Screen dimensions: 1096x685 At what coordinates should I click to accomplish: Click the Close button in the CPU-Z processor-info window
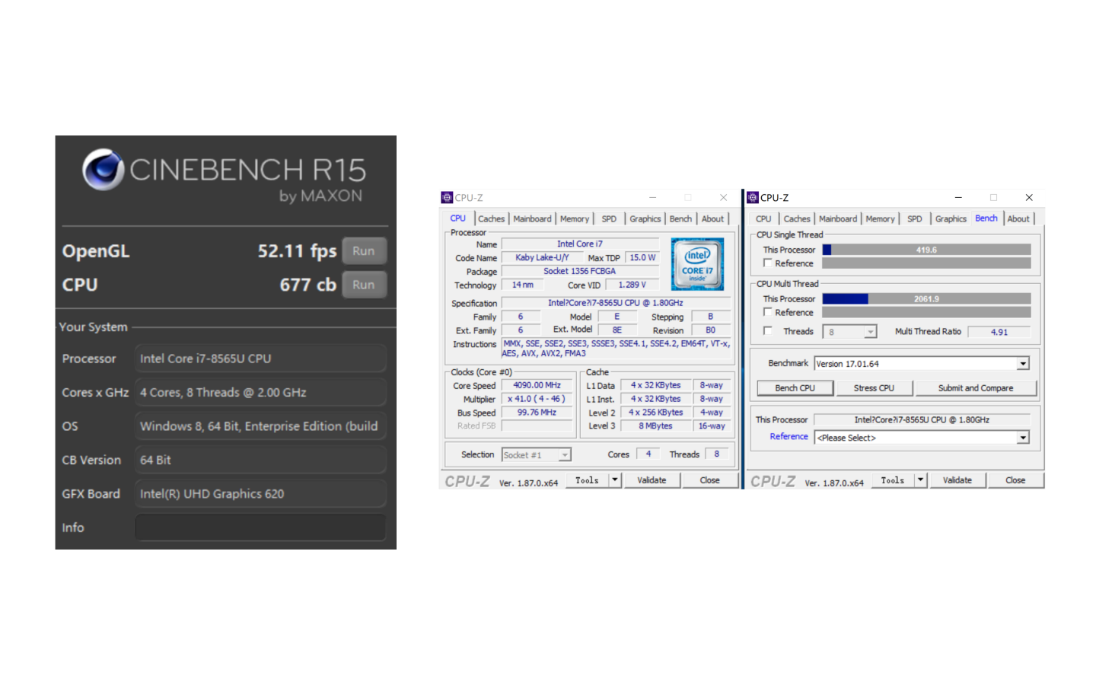709,480
